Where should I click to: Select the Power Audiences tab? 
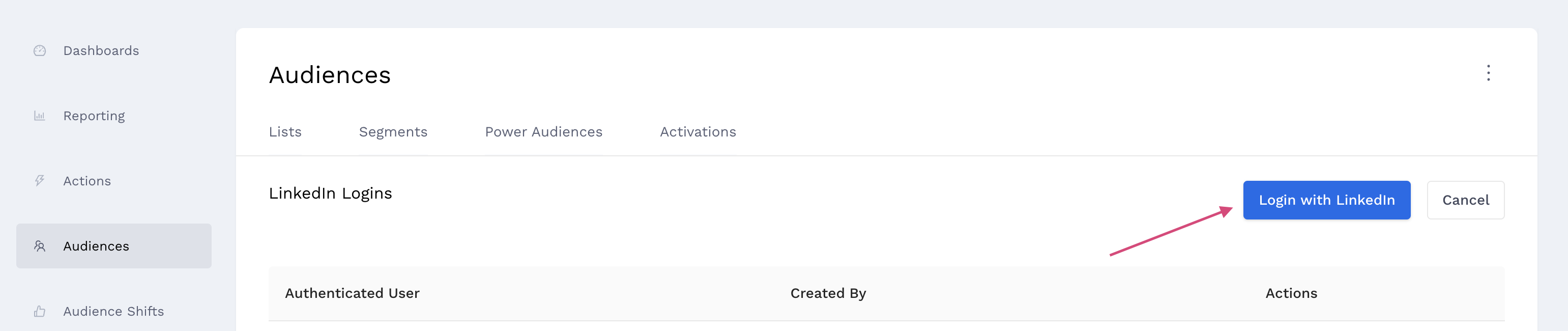(543, 132)
